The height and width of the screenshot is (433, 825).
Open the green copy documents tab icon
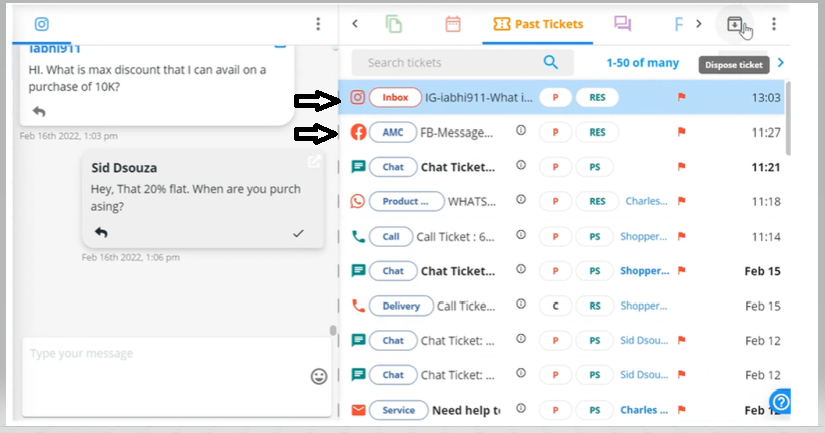pyautogui.click(x=394, y=24)
